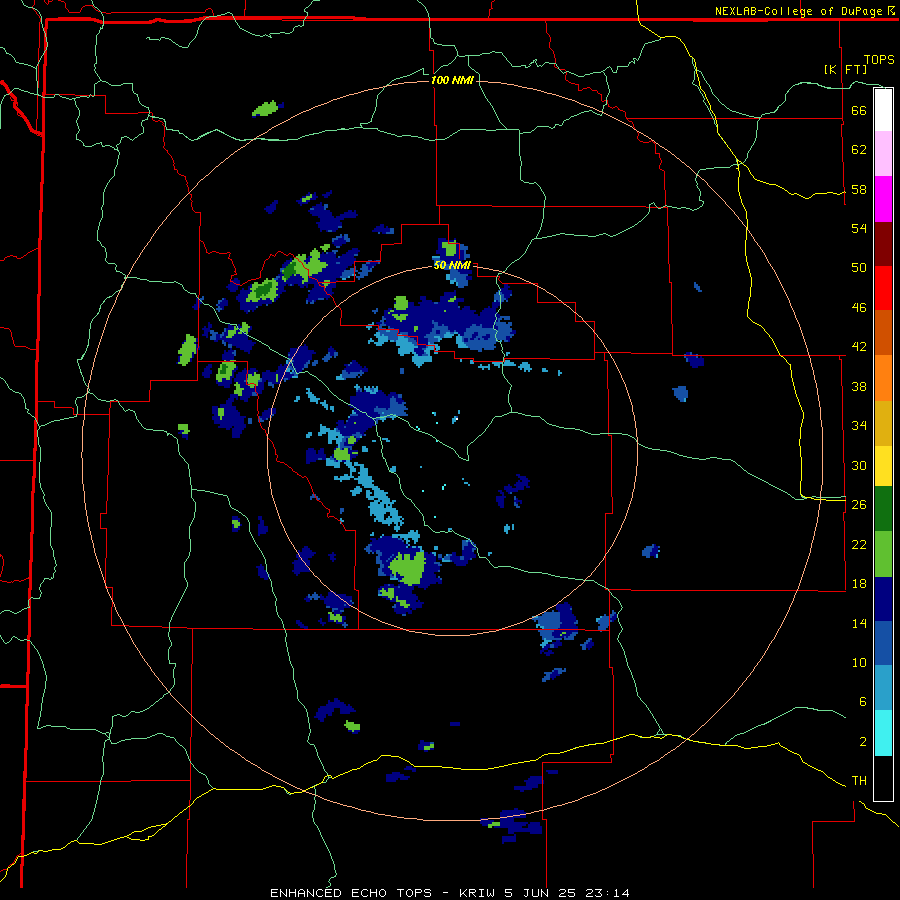
Task: Click the 26 legend value
Action: coord(859,505)
